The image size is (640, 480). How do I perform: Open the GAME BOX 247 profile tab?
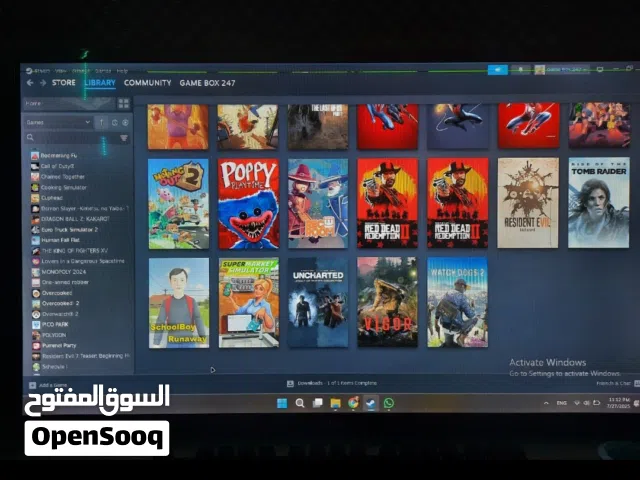207,83
